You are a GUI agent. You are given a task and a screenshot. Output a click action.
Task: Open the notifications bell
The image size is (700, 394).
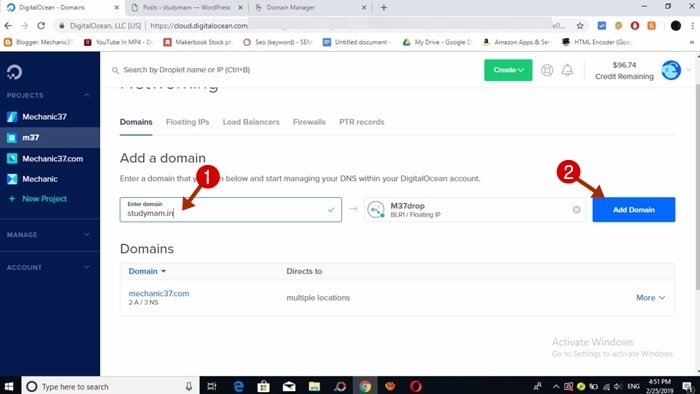tap(567, 70)
